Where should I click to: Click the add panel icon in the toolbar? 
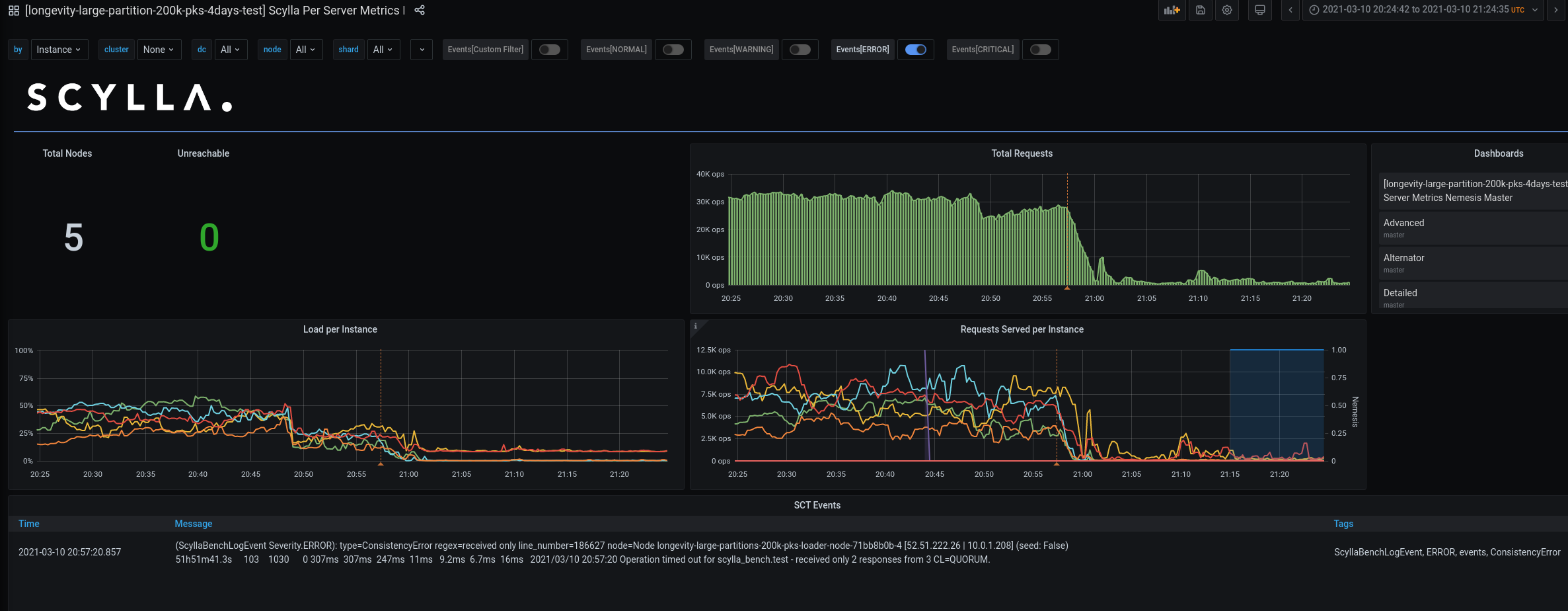click(1172, 10)
